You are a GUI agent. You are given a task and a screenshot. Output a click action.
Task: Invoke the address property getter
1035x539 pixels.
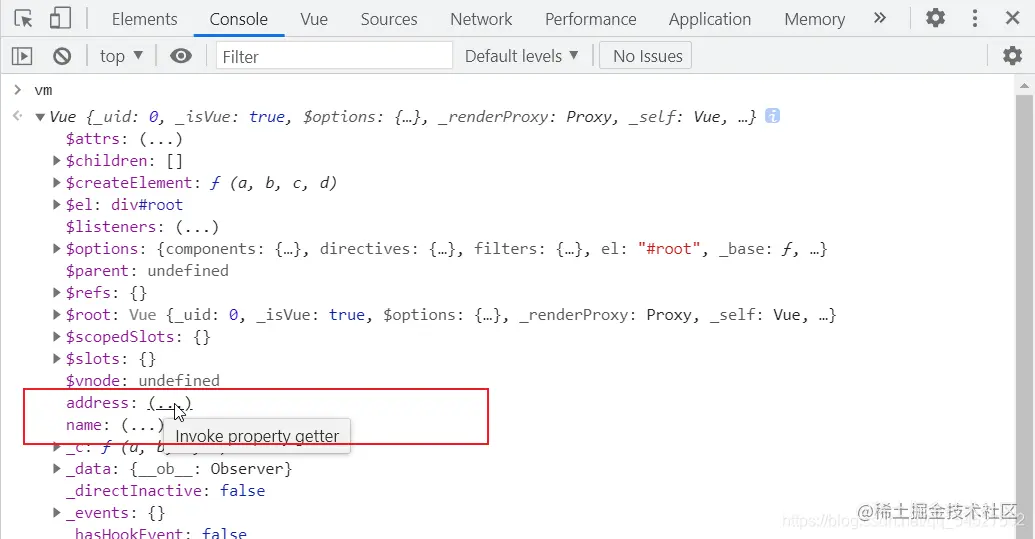170,403
